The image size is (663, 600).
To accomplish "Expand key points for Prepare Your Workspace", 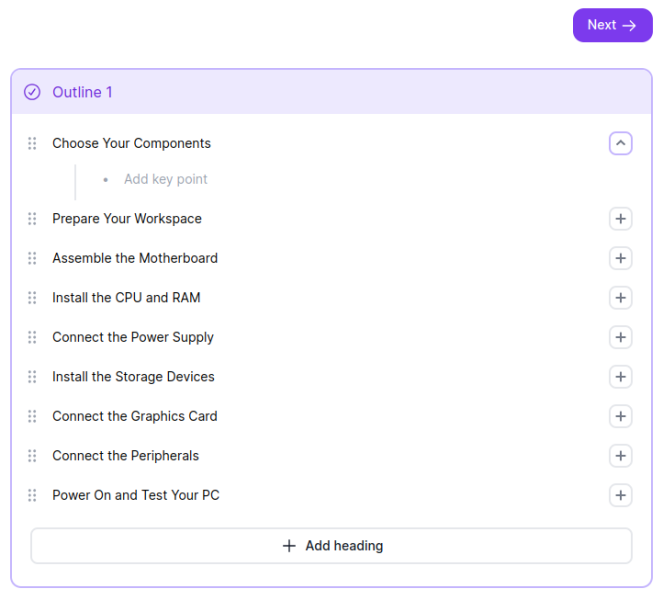I will pos(620,219).
